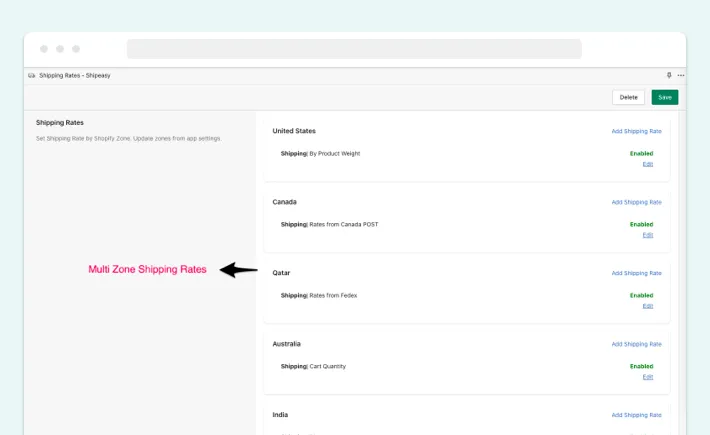Edit the By Product Weight rate

648,164
